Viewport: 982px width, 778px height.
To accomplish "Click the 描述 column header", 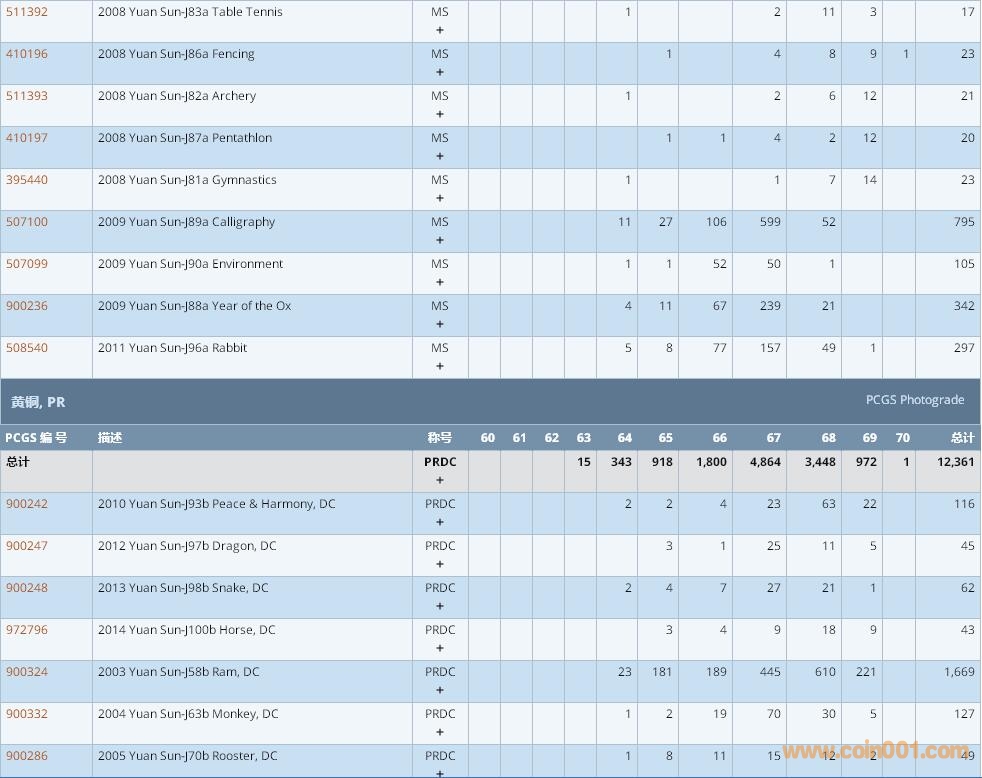I will point(110,438).
